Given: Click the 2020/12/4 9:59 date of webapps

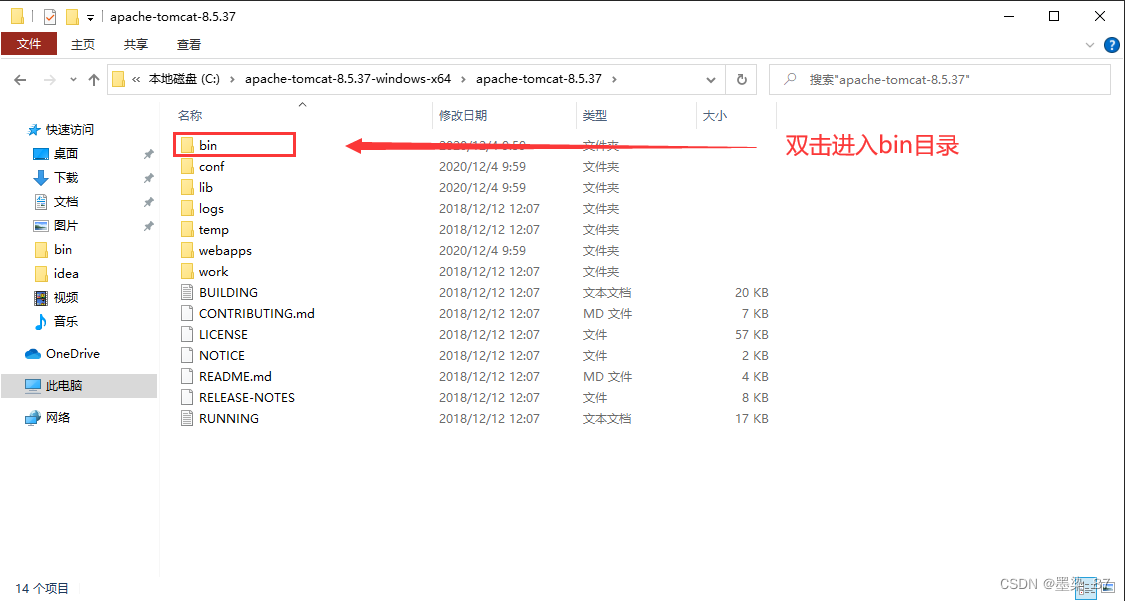Looking at the screenshot, I should coord(482,250).
